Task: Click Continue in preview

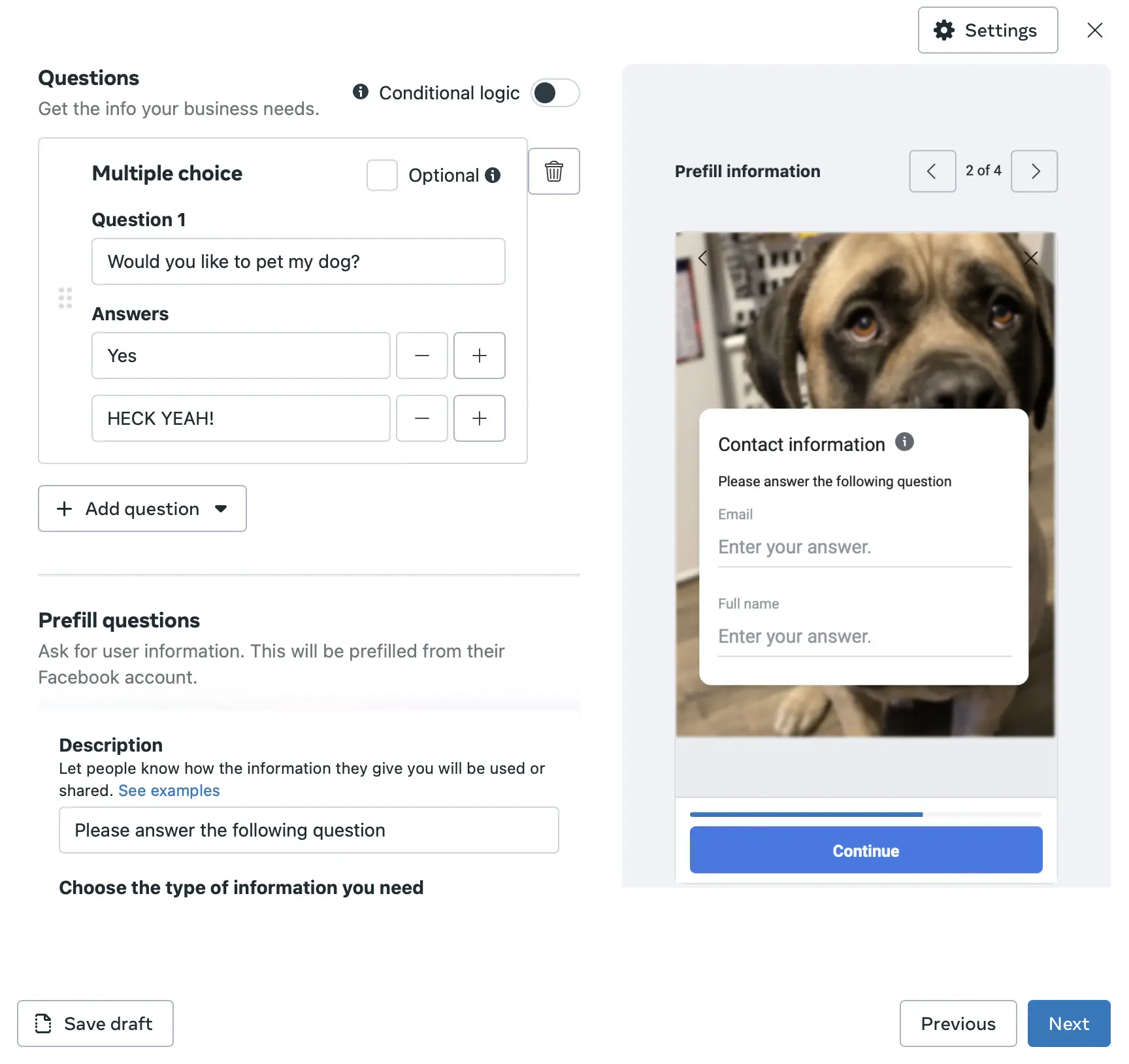Action: 866,850
